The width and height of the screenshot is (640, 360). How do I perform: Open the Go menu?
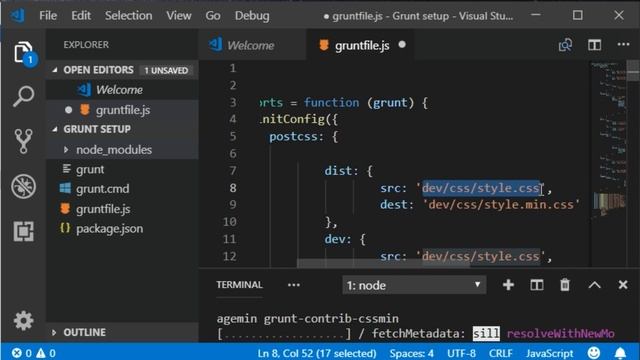pos(213,16)
